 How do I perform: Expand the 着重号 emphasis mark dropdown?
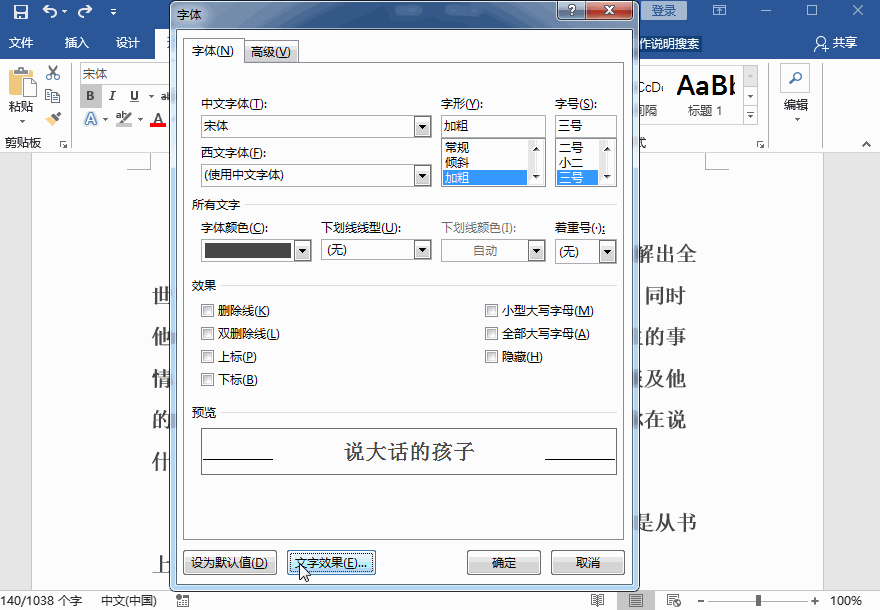(x=607, y=251)
